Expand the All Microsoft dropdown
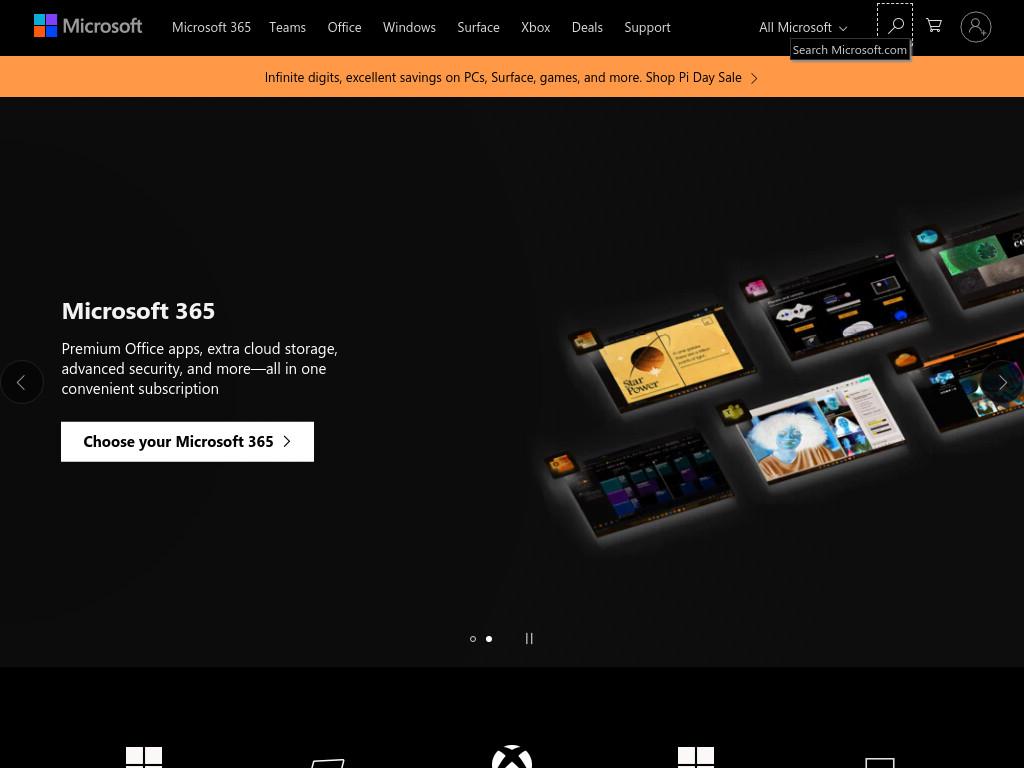This screenshot has height=768, width=1024. pos(803,27)
